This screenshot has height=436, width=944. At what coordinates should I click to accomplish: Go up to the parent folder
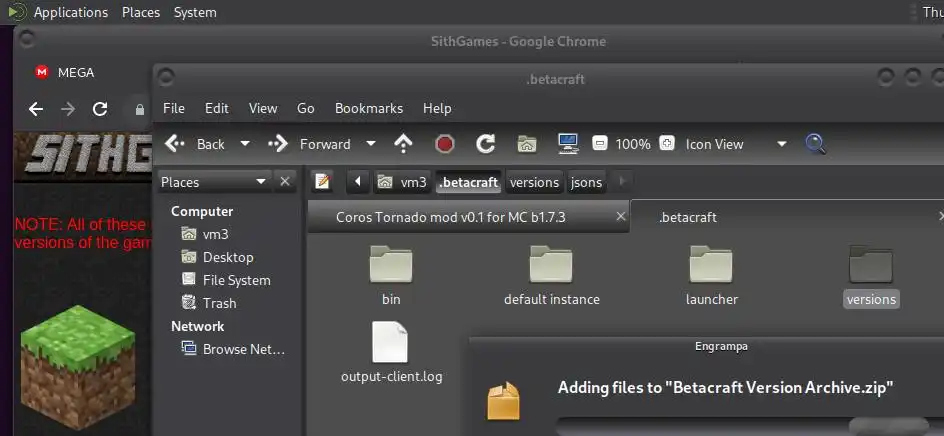pos(403,144)
